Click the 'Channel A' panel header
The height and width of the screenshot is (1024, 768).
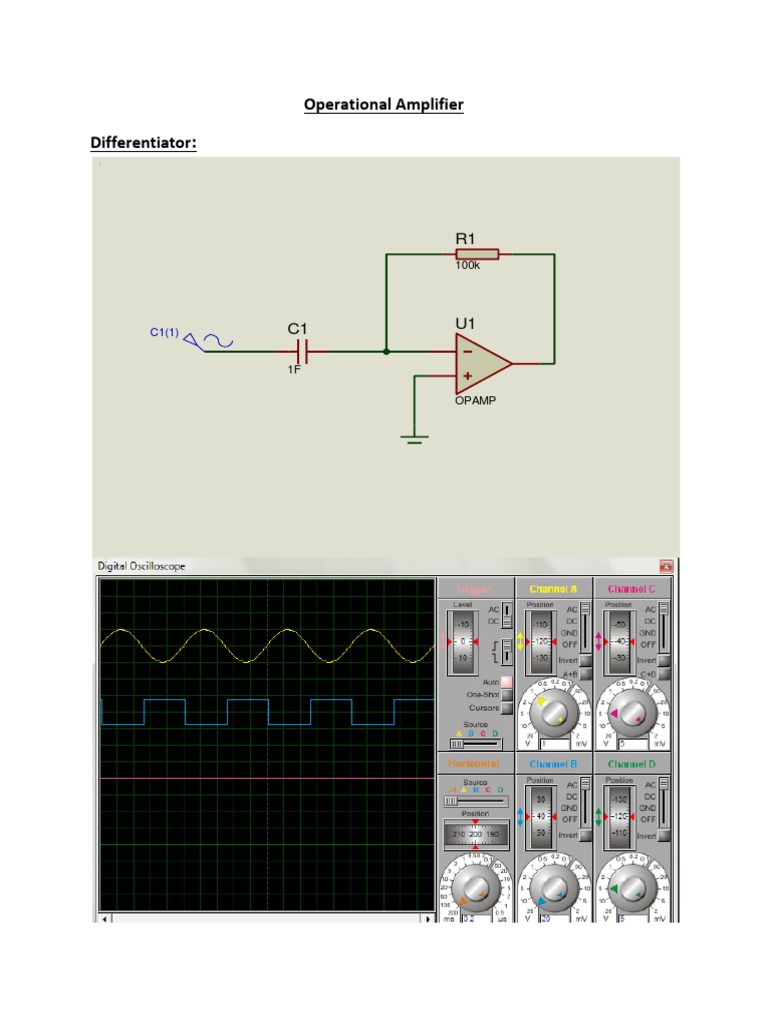[553, 589]
